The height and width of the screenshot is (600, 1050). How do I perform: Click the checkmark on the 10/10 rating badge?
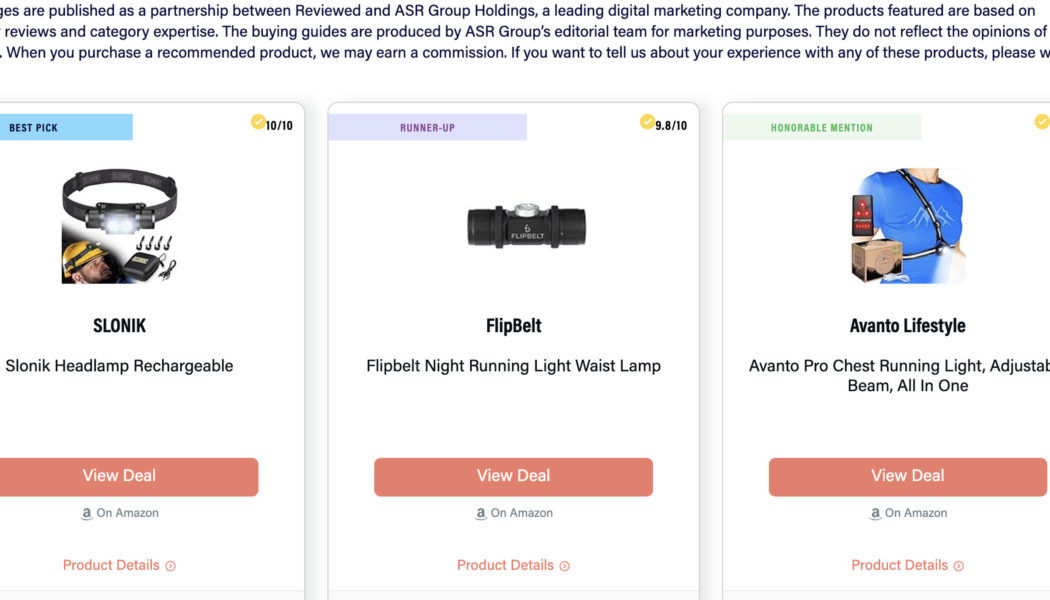(258, 121)
